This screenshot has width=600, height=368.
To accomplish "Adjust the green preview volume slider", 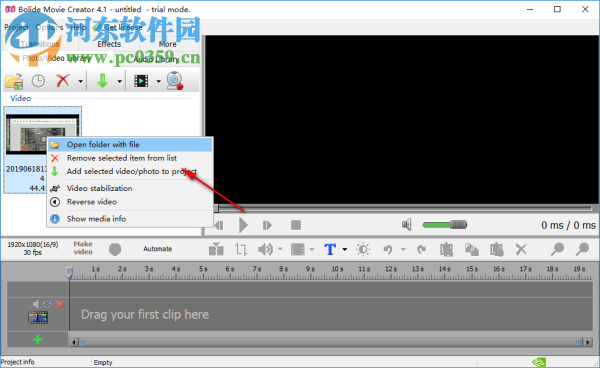I will pos(445,225).
